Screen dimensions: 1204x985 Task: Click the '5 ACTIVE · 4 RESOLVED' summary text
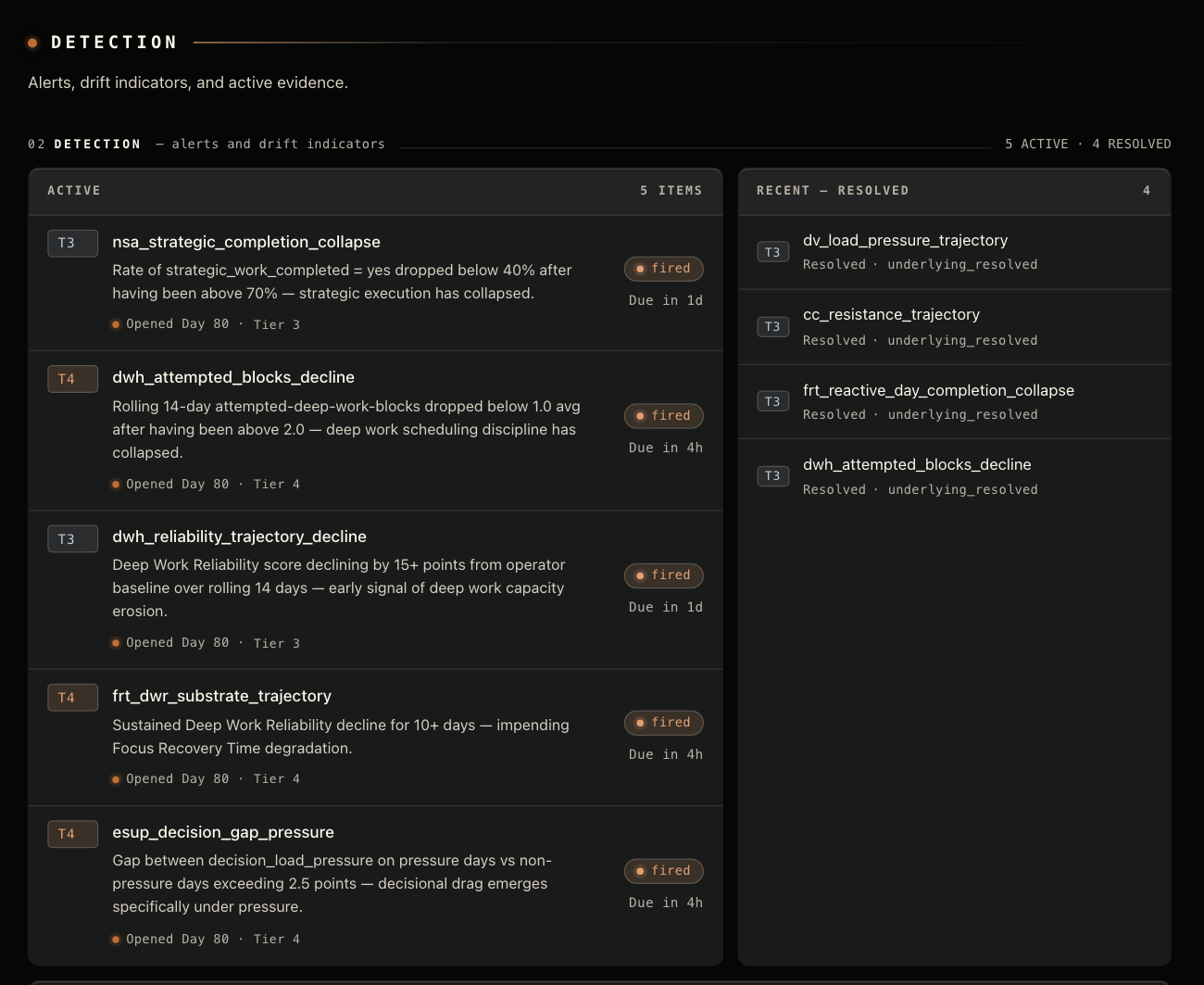tap(1088, 145)
